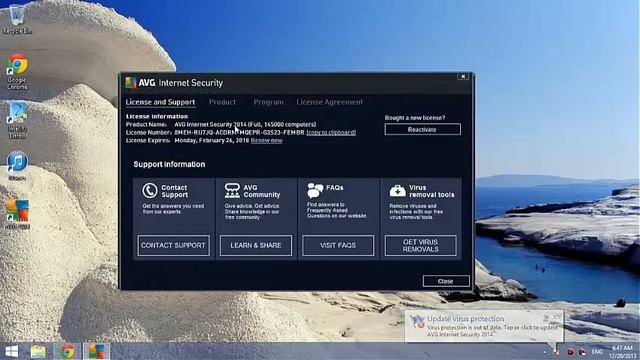
Task: Click the license expiry date text
Action: [211, 140]
